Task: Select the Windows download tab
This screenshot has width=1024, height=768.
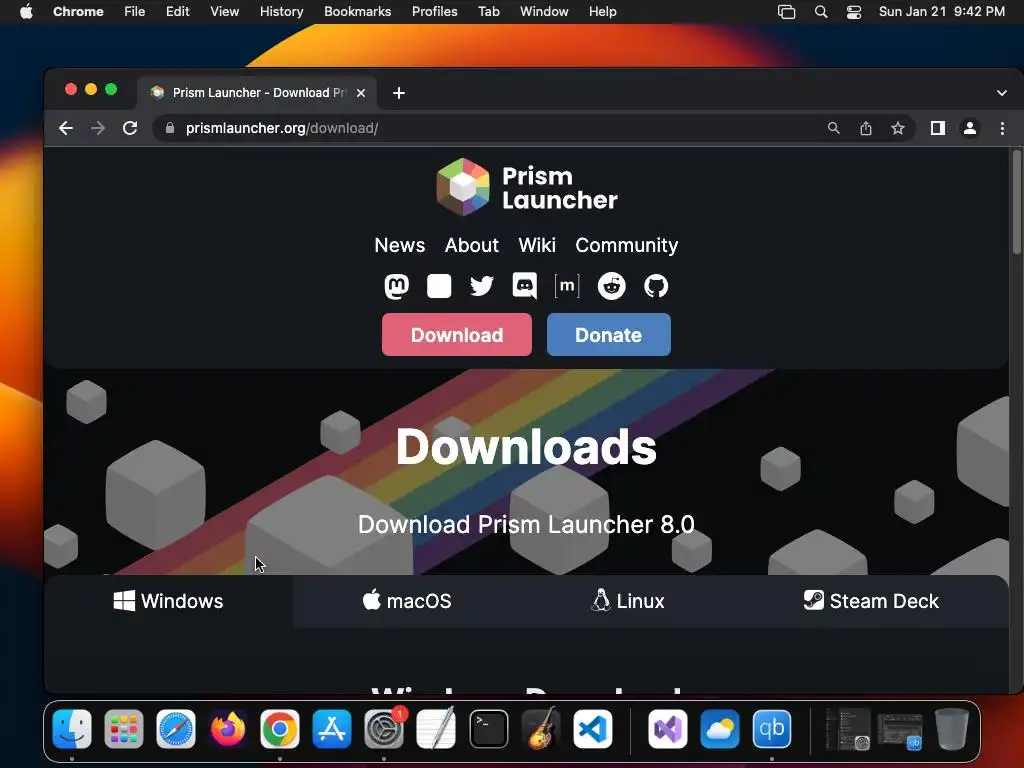Action: tap(168, 601)
